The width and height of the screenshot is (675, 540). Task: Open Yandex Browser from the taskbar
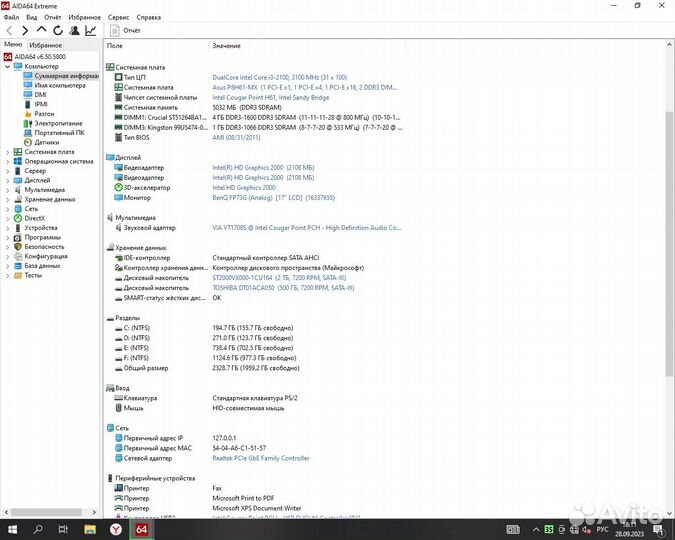pos(116,528)
